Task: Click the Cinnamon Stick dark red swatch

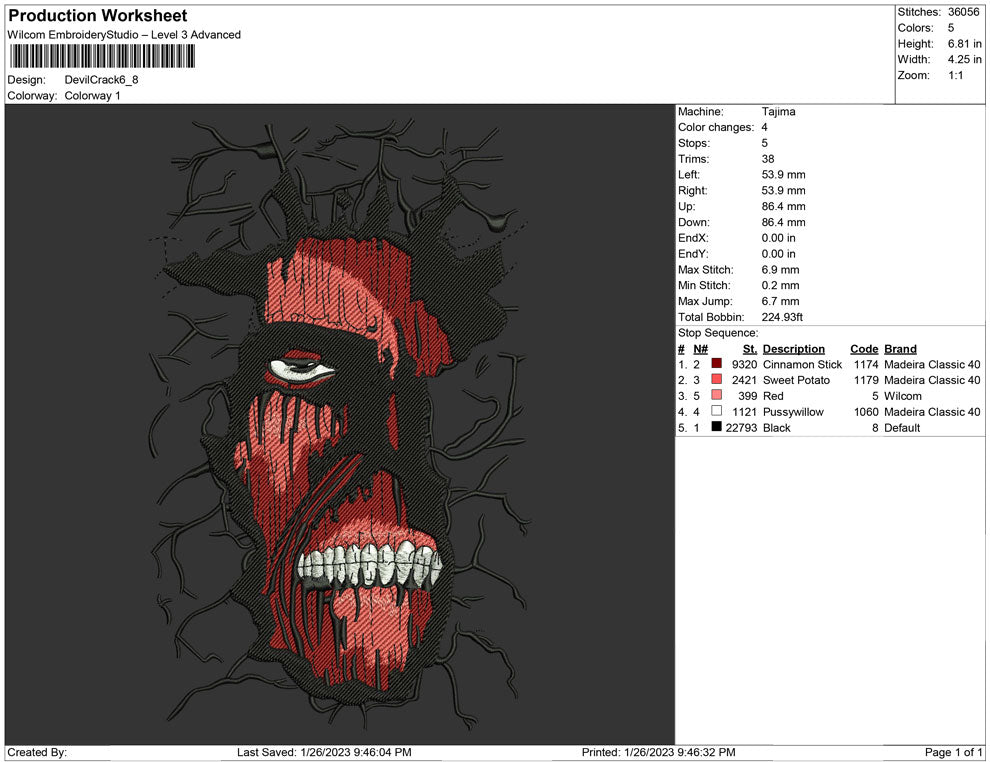Action: coord(717,364)
